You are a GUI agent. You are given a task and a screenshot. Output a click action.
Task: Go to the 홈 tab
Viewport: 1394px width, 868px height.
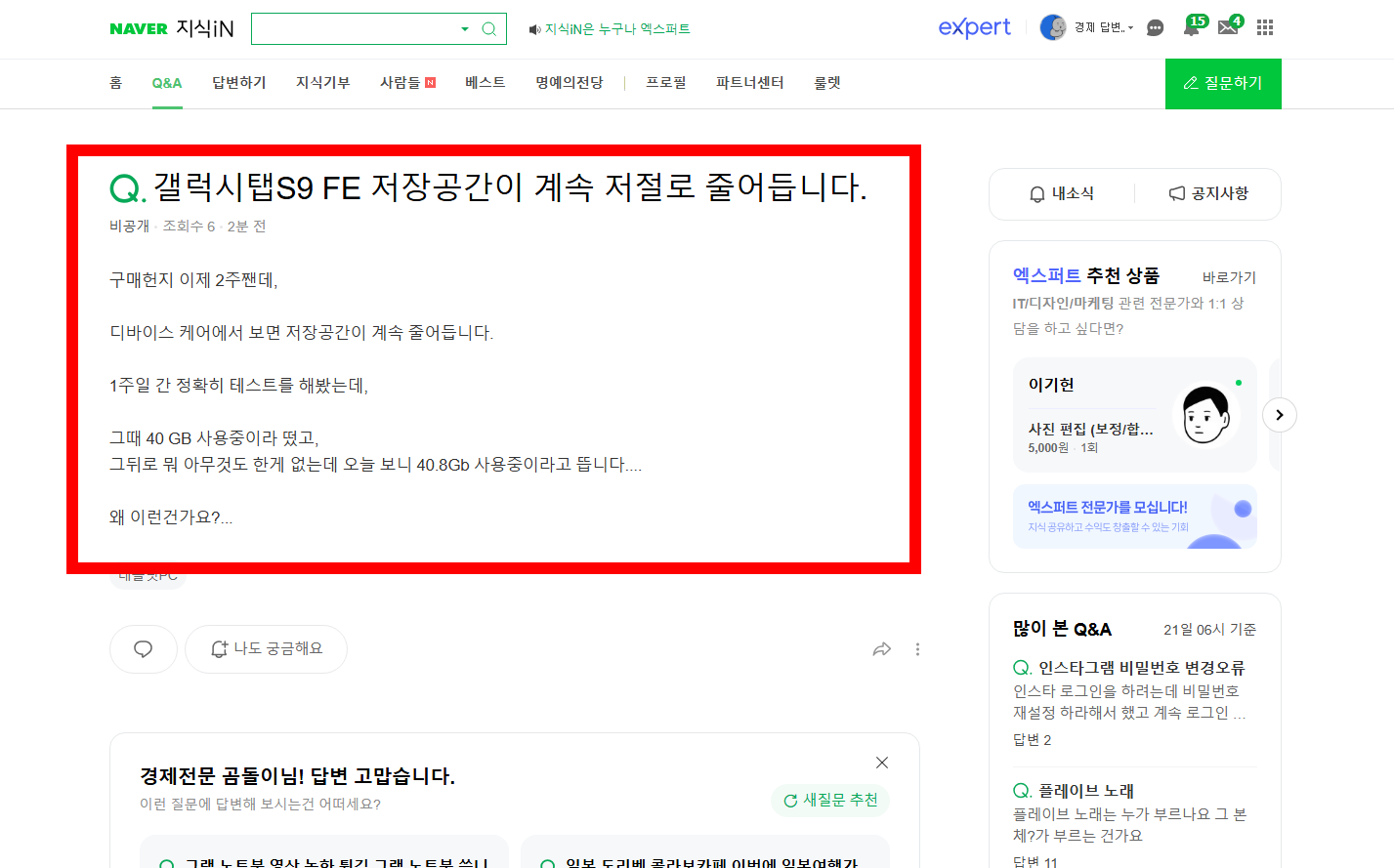(115, 83)
